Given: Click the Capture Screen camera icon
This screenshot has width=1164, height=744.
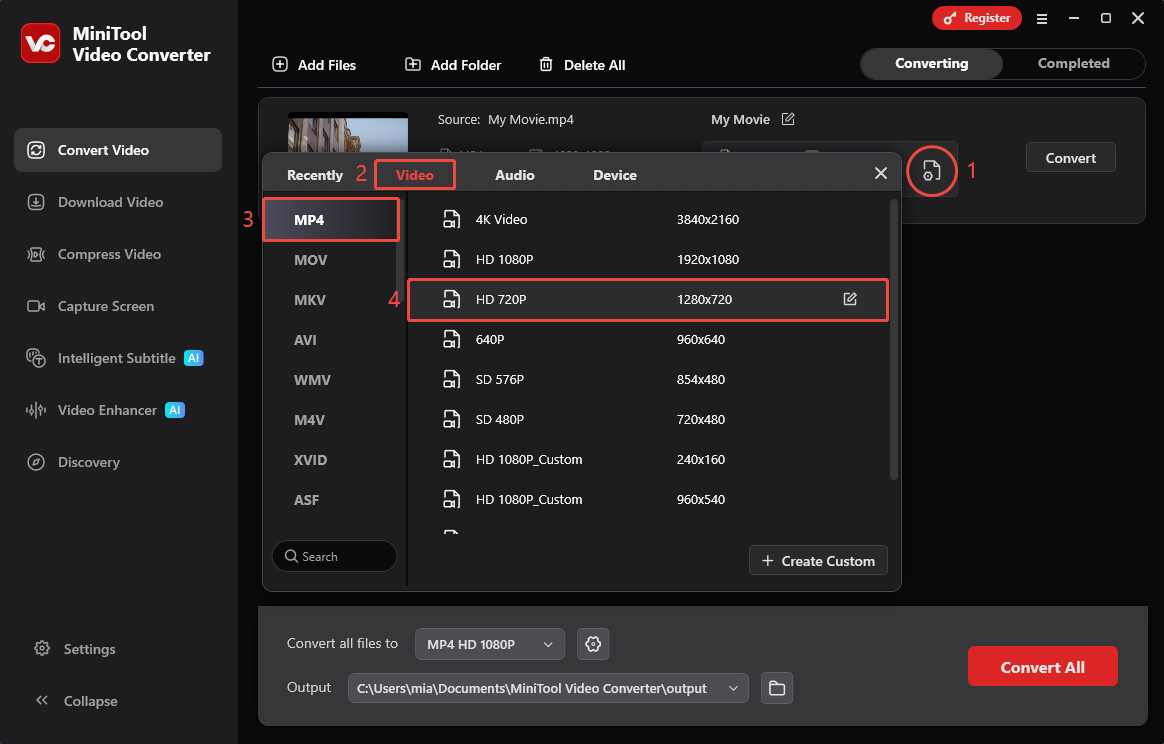Looking at the screenshot, I should [36, 306].
